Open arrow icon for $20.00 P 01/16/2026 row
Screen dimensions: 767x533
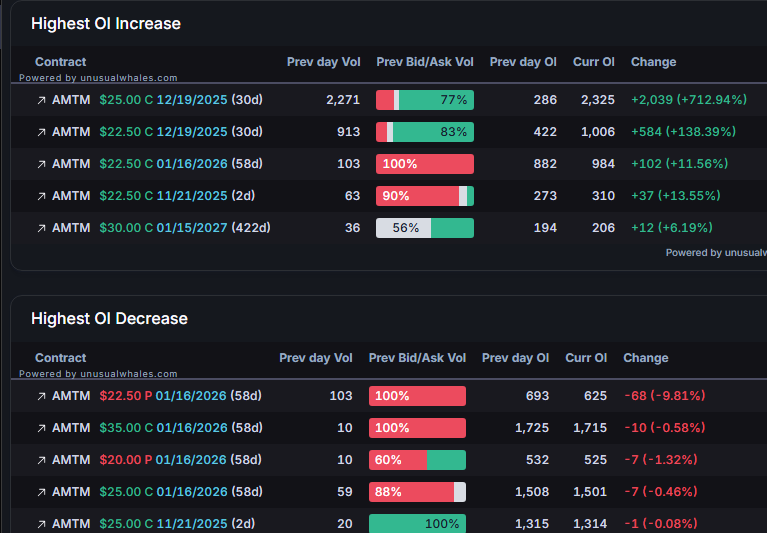42,460
